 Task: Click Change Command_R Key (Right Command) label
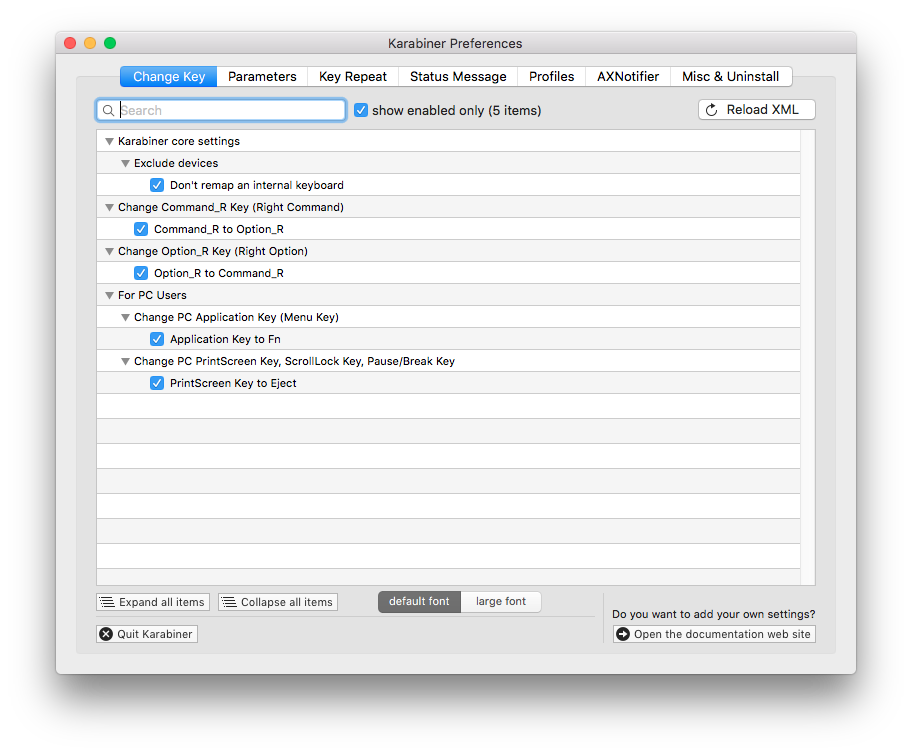231,207
